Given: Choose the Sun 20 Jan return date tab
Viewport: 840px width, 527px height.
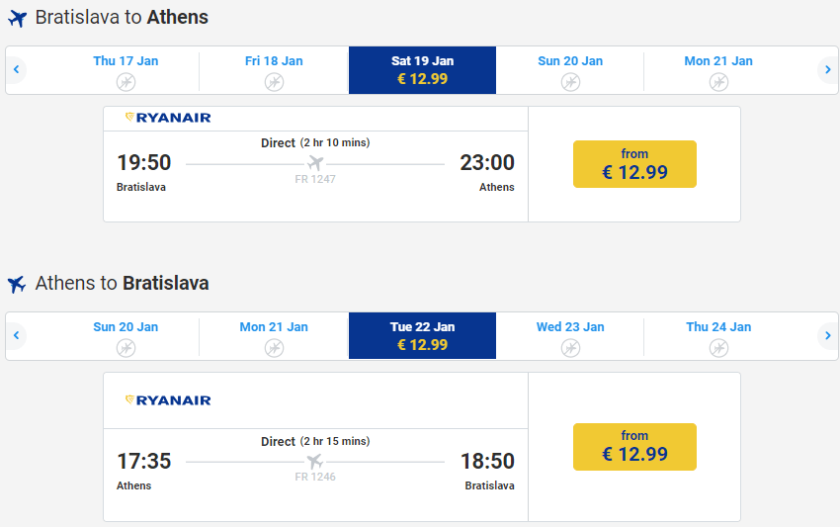Looking at the screenshot, I should tap(126, 336).
